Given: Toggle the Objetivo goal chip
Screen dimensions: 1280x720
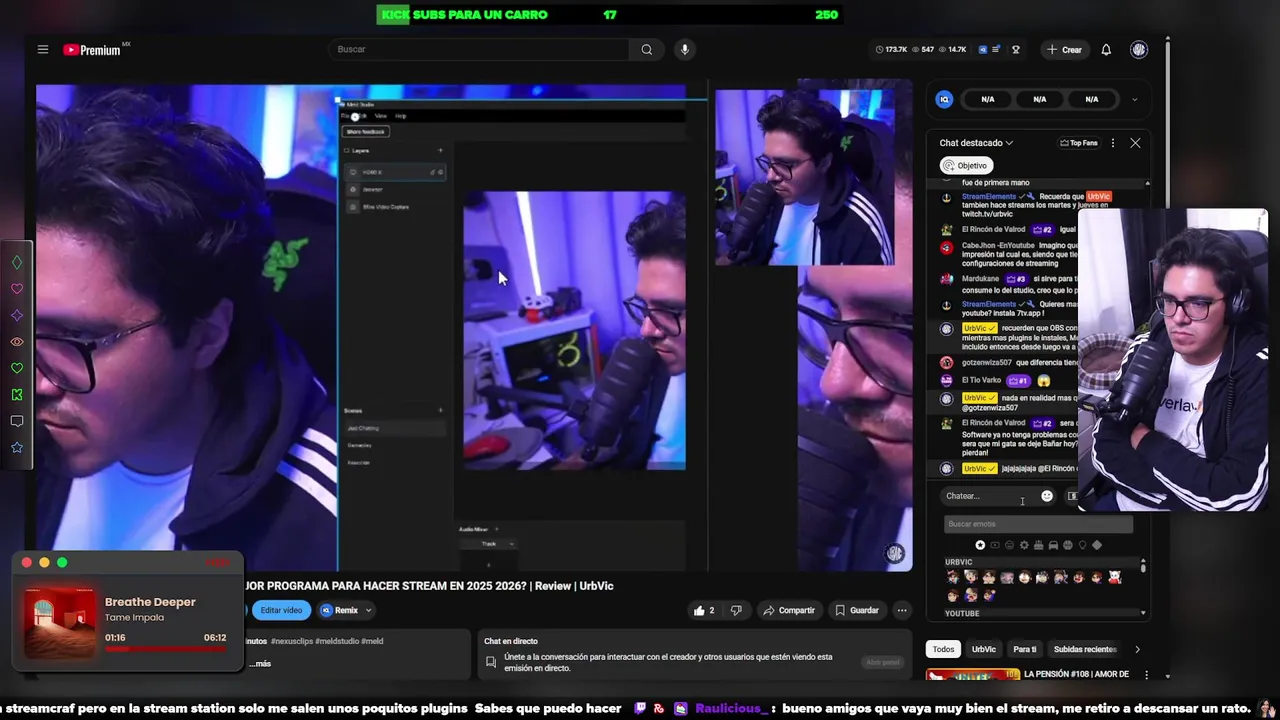Looking at the screenshot, I should point(965,165).
